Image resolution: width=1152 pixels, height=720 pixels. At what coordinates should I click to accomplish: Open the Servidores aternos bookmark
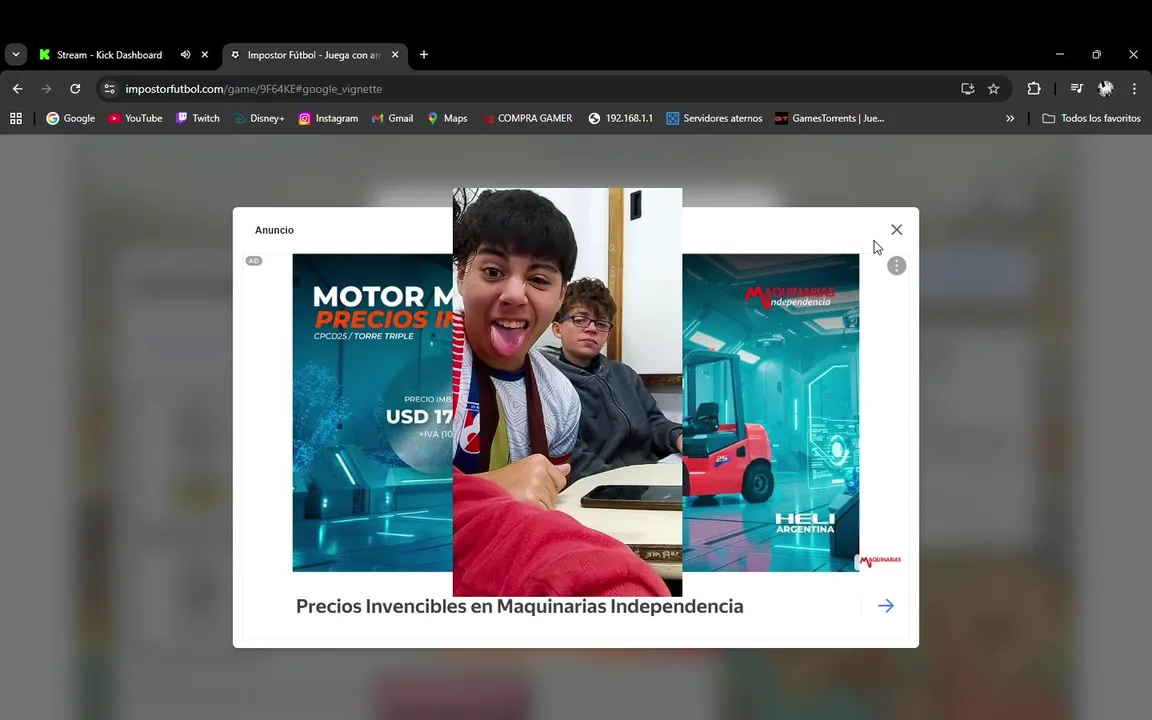point(715,118)
